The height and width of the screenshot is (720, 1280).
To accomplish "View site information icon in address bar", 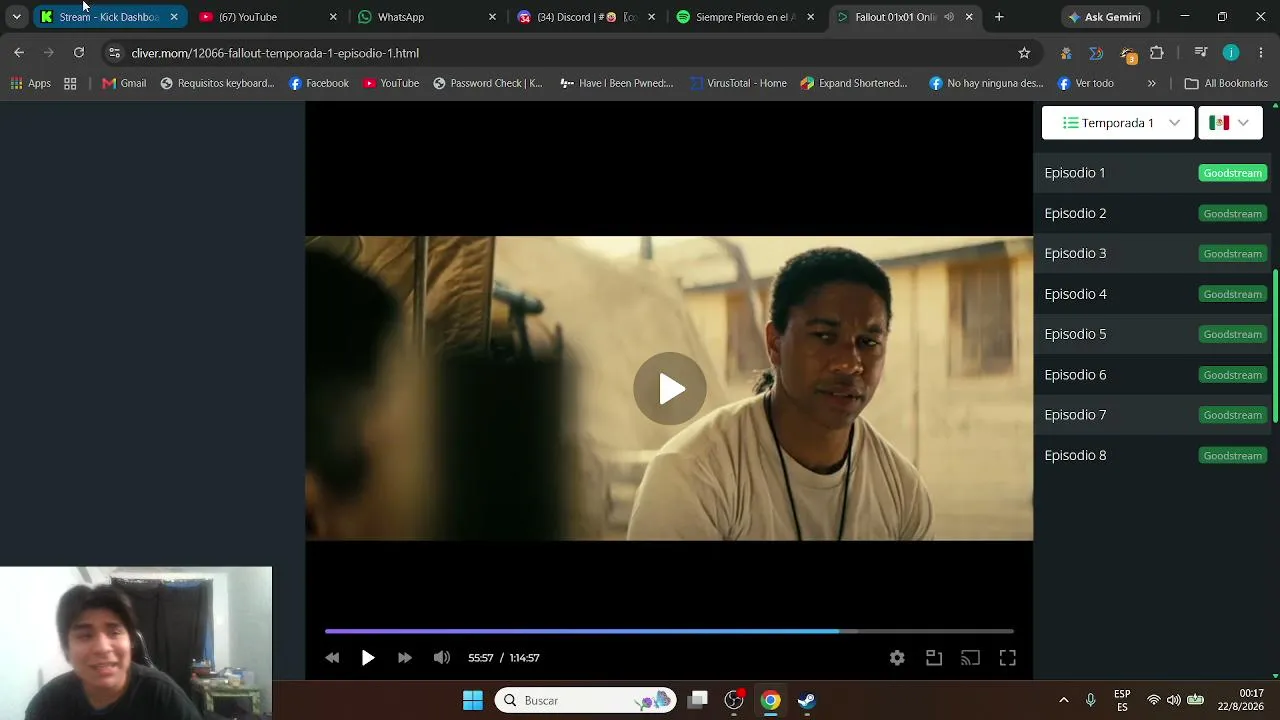I will click(x=114, y=53).
